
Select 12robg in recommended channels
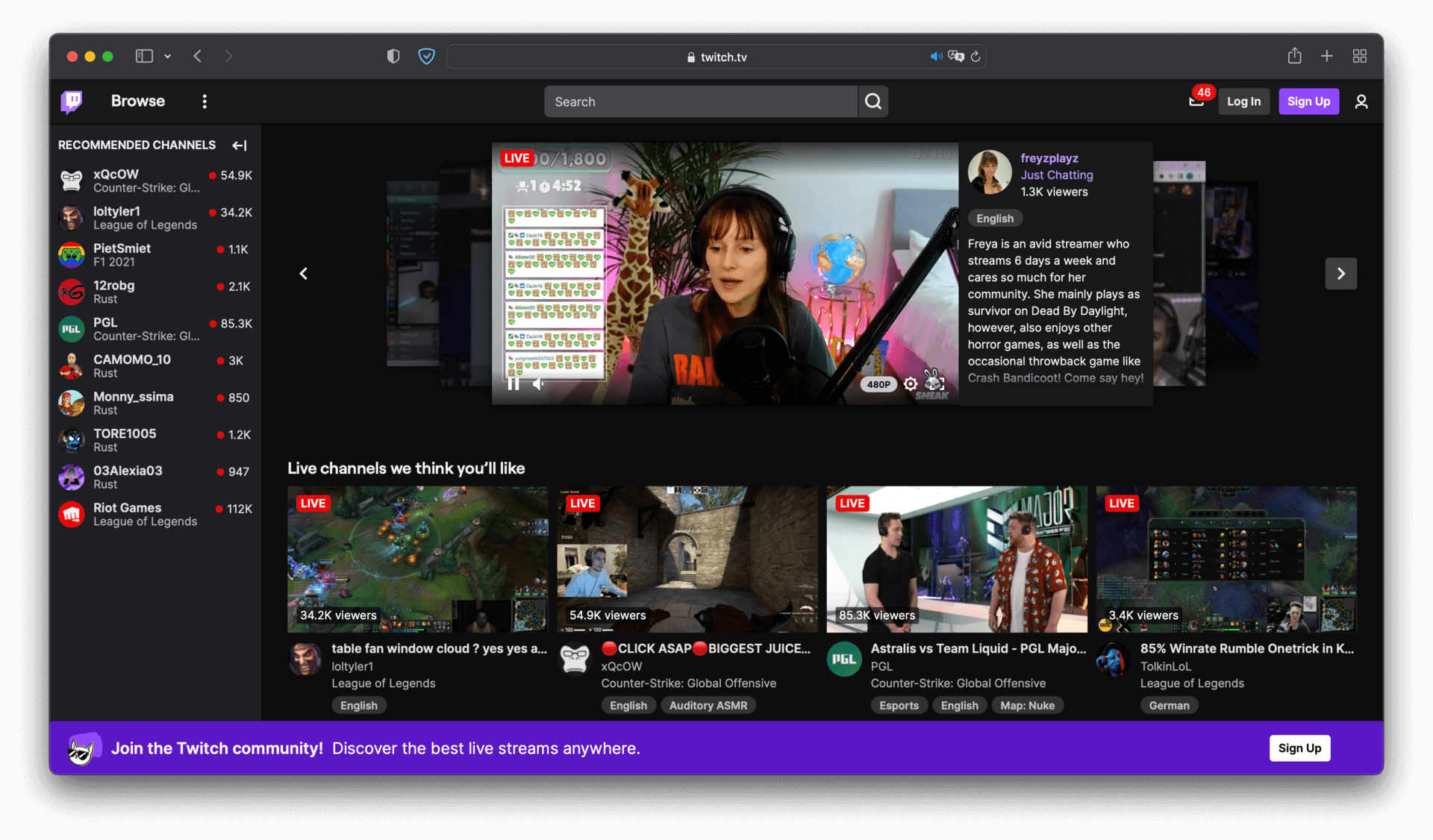coord(155,292)
